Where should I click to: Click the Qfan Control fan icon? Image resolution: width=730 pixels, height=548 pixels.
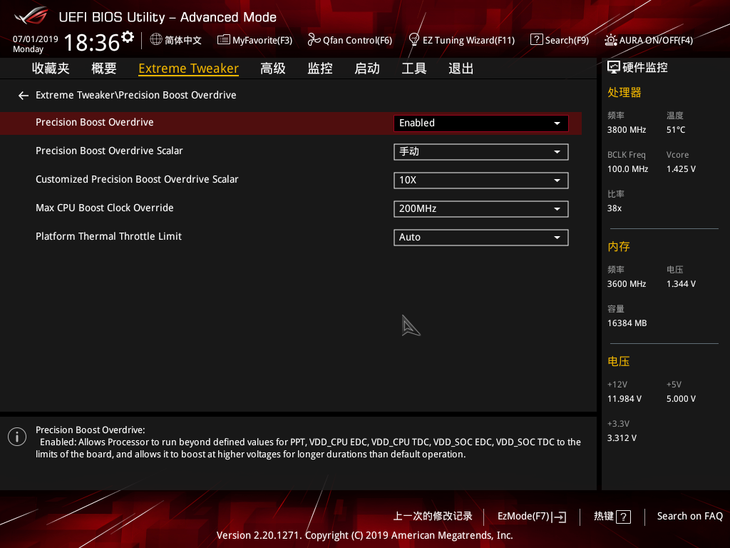click(314, 40)
